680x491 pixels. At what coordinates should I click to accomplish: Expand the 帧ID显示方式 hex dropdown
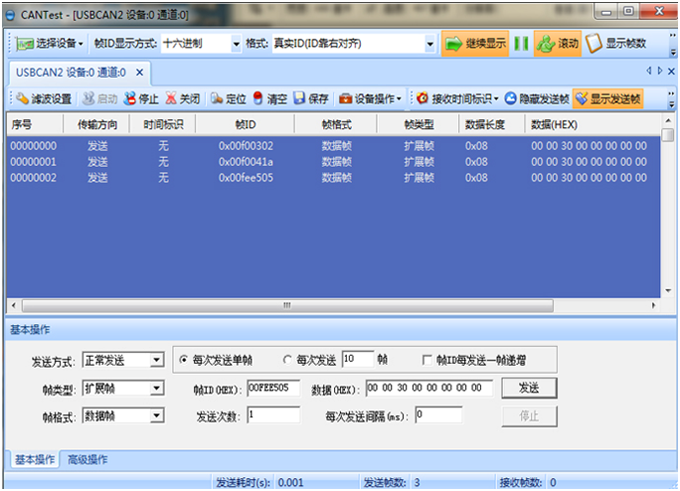pyautogui.click(x=236, y=44)
